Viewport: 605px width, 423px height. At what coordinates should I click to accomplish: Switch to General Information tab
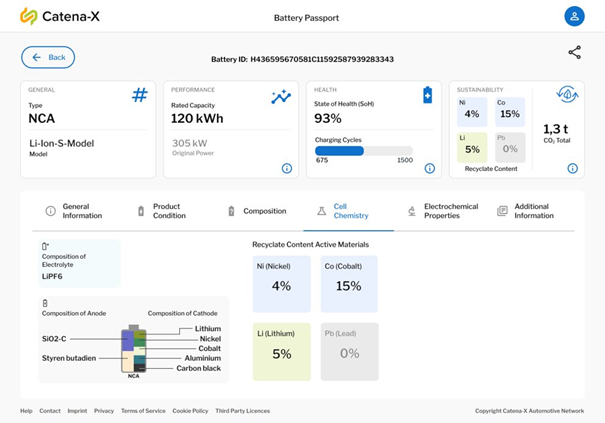(74, 211)
